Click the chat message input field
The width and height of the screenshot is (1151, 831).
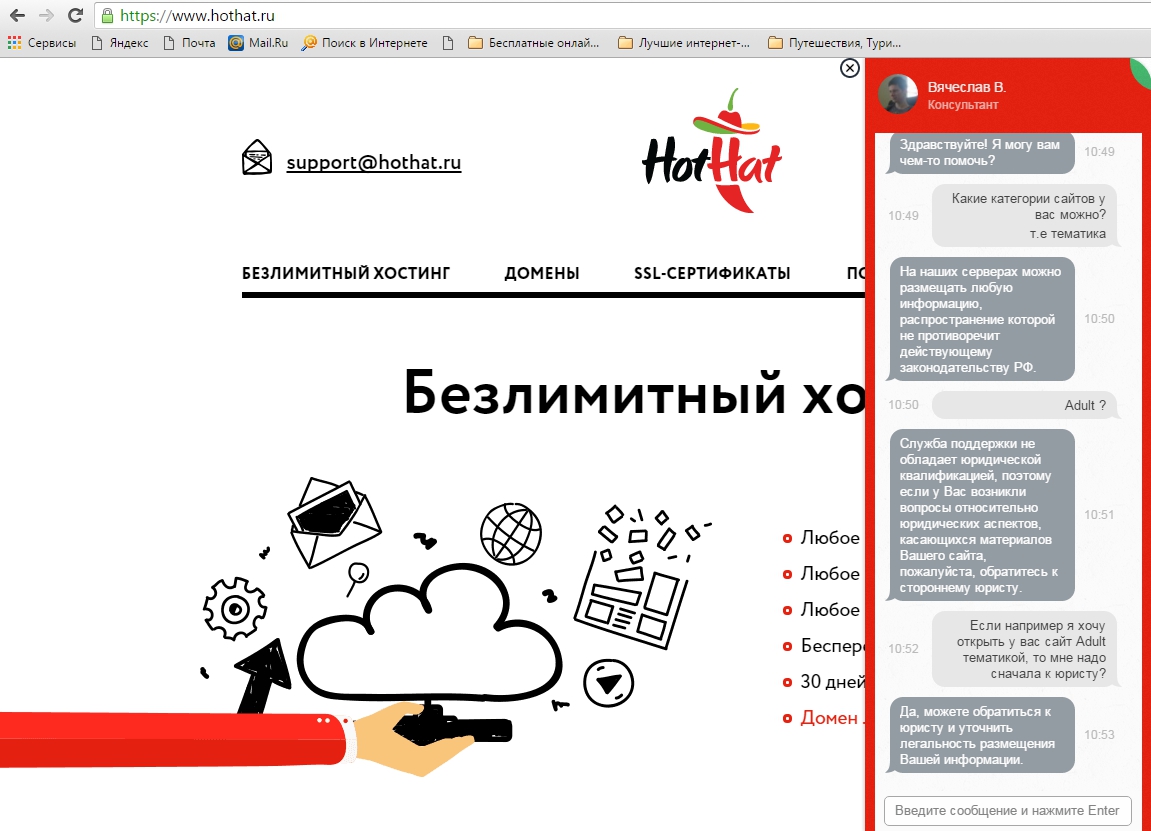pyautogui.click(x=1007, y=810)
